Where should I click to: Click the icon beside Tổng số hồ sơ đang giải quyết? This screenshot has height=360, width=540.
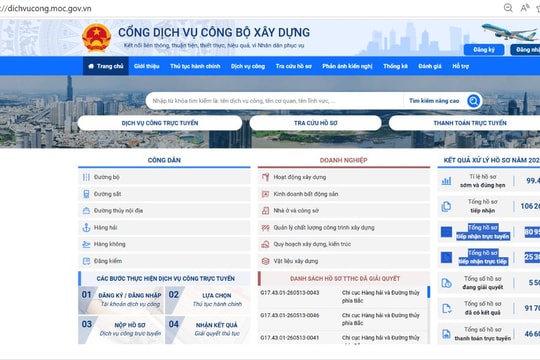tap(446, 283)
